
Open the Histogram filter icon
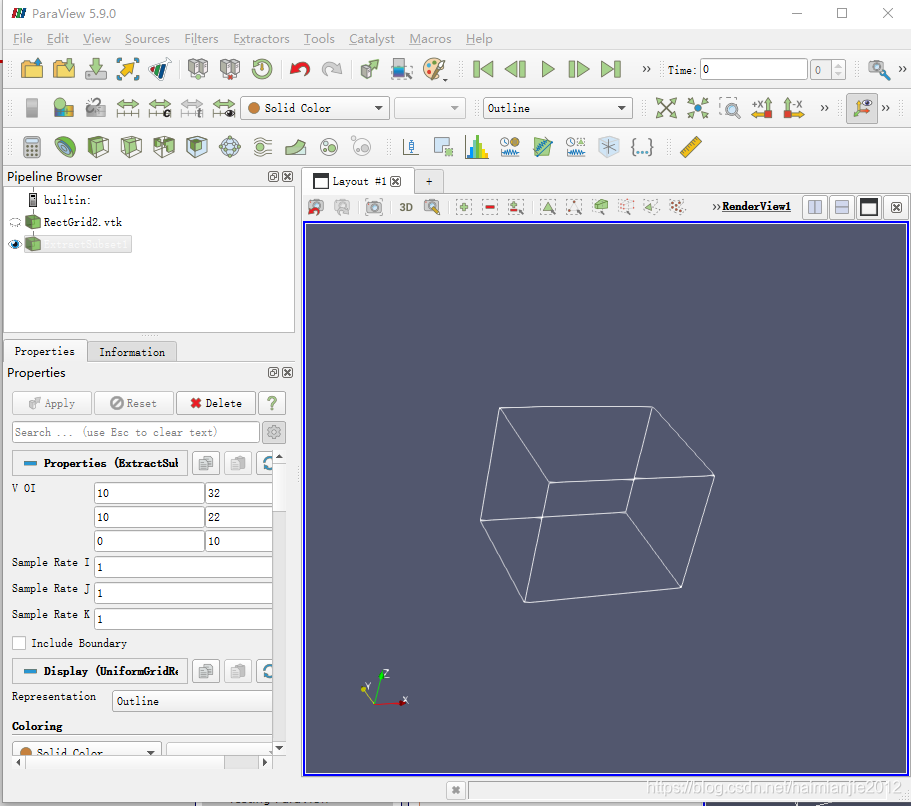click(x=476, y=147)
